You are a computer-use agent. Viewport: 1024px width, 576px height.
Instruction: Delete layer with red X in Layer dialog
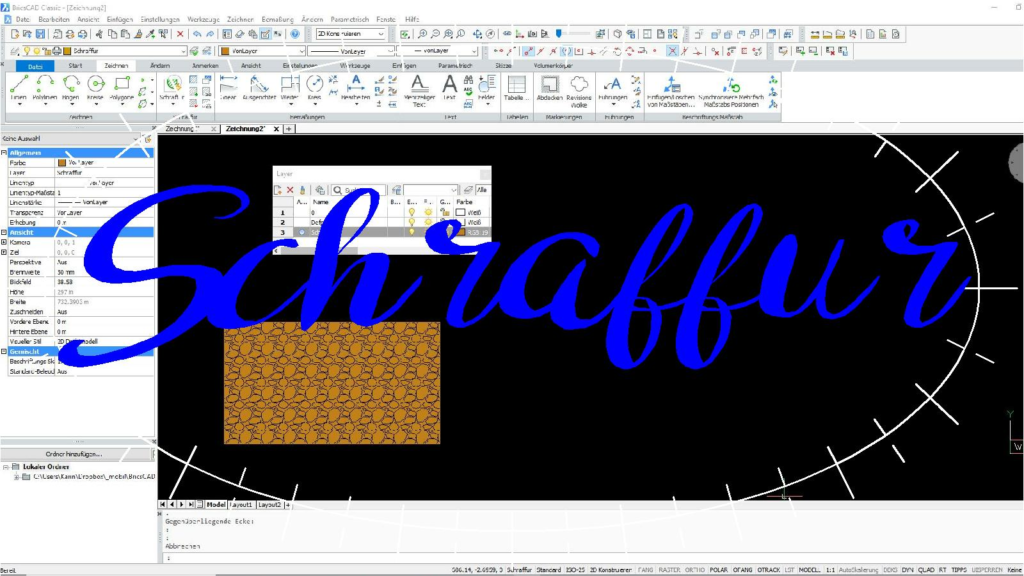(x=290, y=190)
